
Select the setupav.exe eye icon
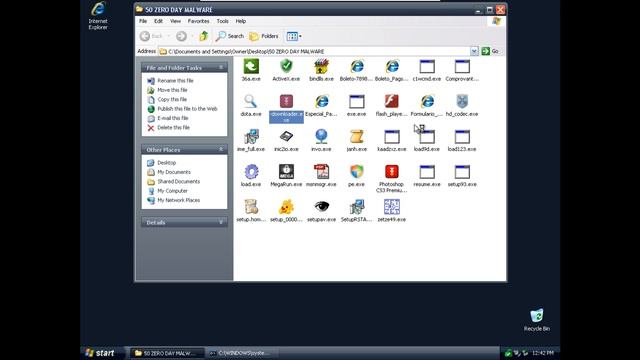tap(321, 207)
